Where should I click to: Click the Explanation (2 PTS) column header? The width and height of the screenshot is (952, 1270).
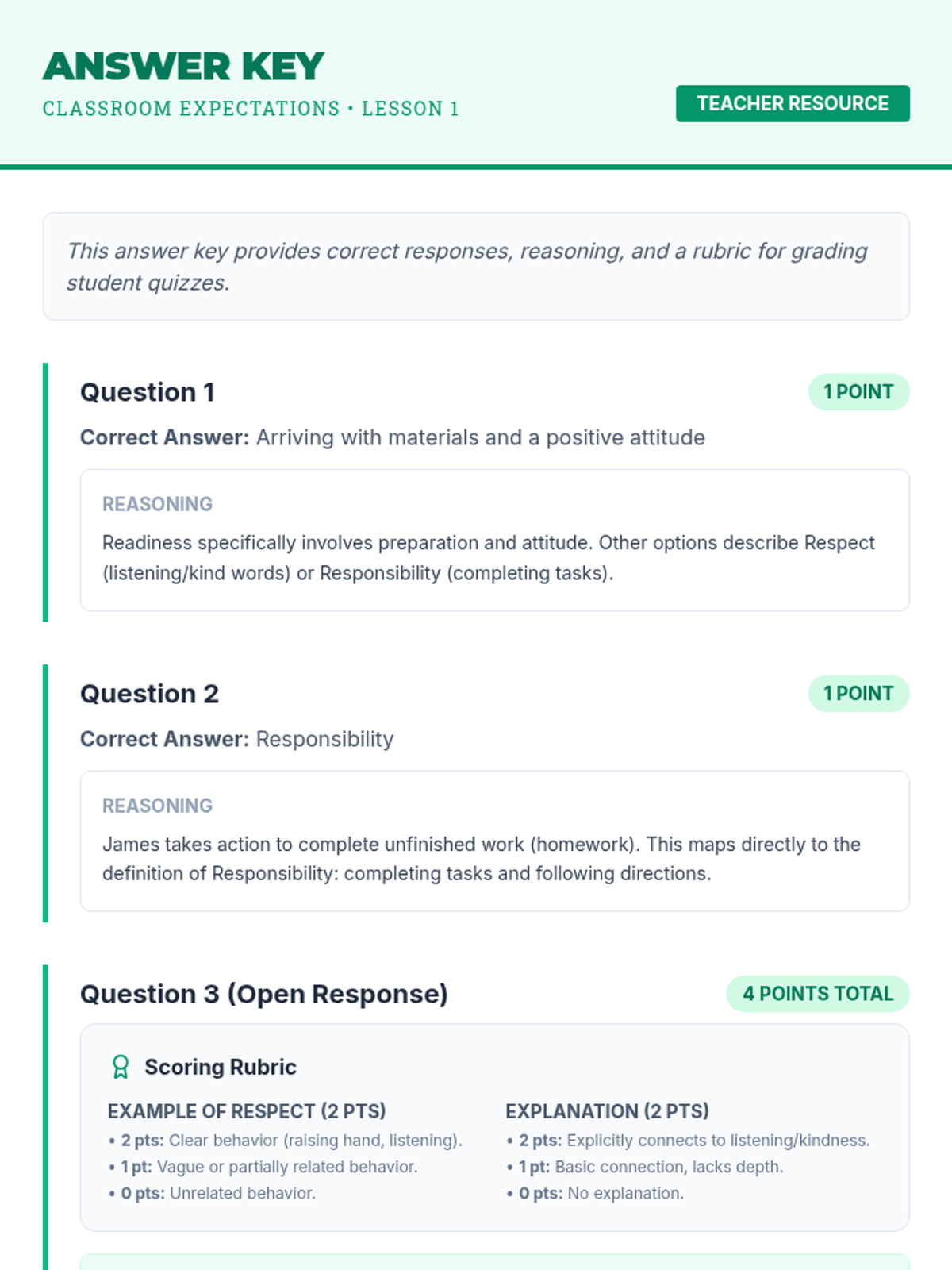pos(607,1111)
